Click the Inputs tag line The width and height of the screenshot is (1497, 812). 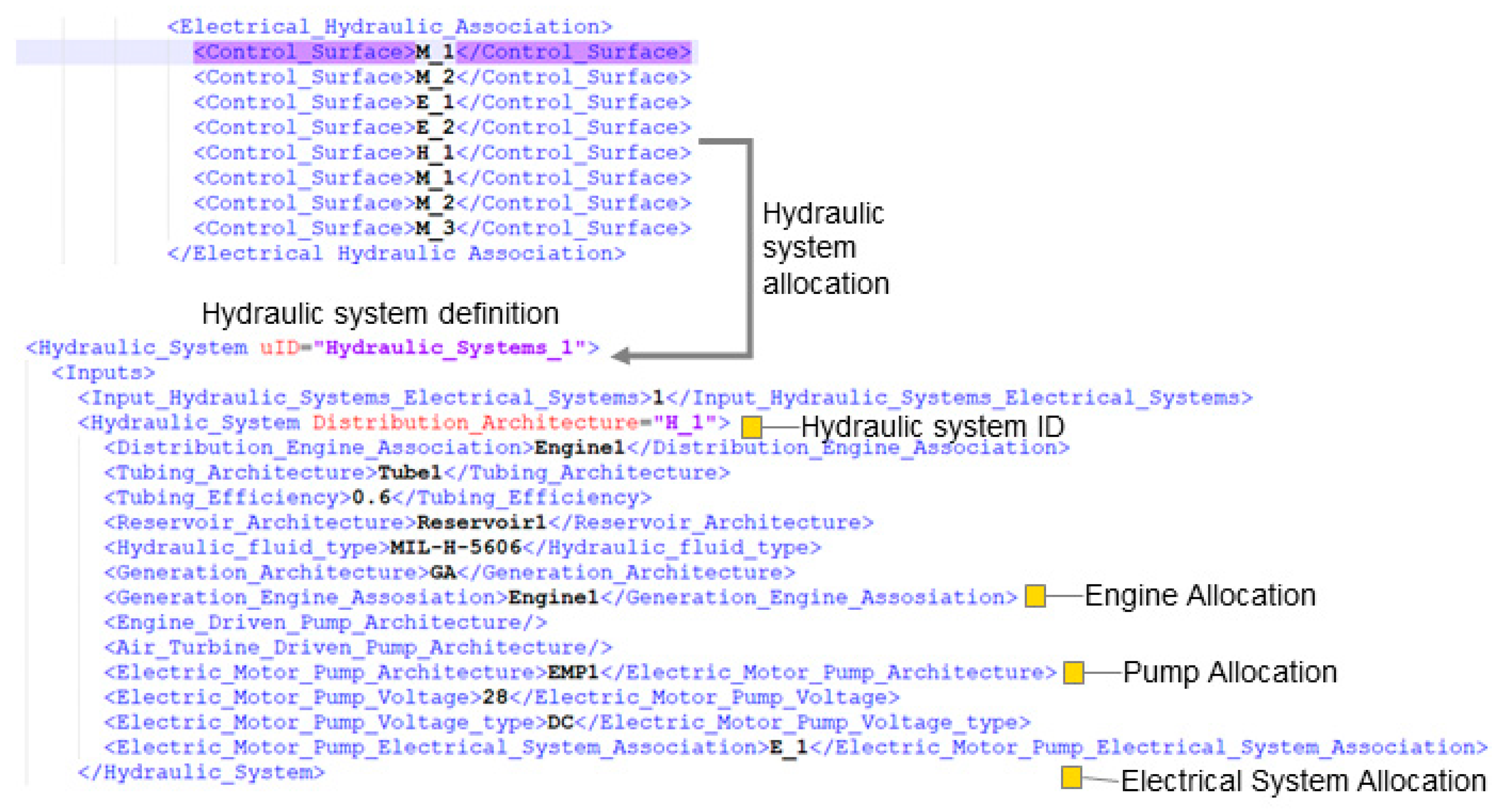point(103,373)
